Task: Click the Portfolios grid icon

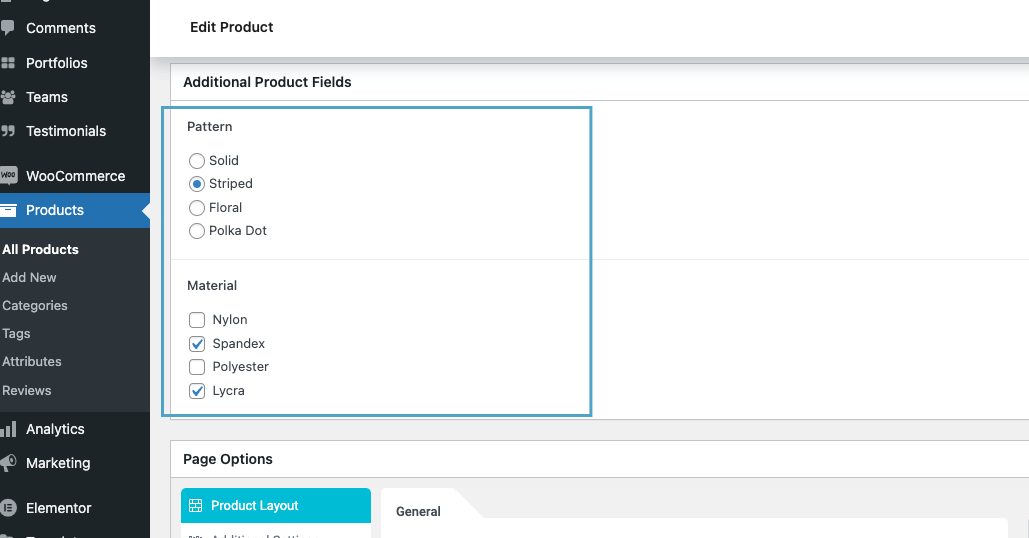Action: point(9,63)
